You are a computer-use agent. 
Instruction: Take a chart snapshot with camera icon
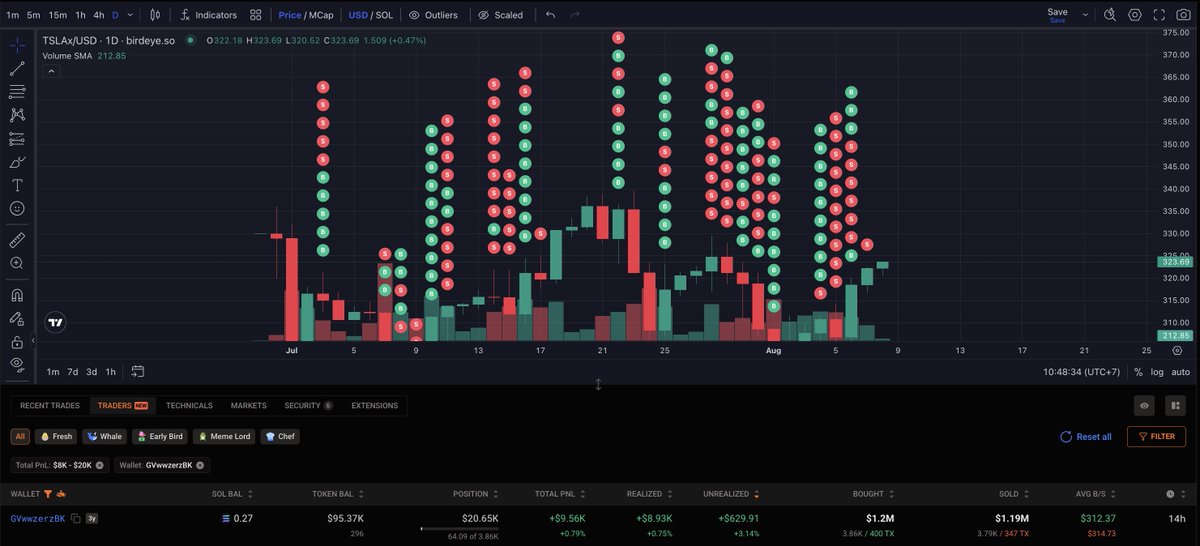[1184, 15]
